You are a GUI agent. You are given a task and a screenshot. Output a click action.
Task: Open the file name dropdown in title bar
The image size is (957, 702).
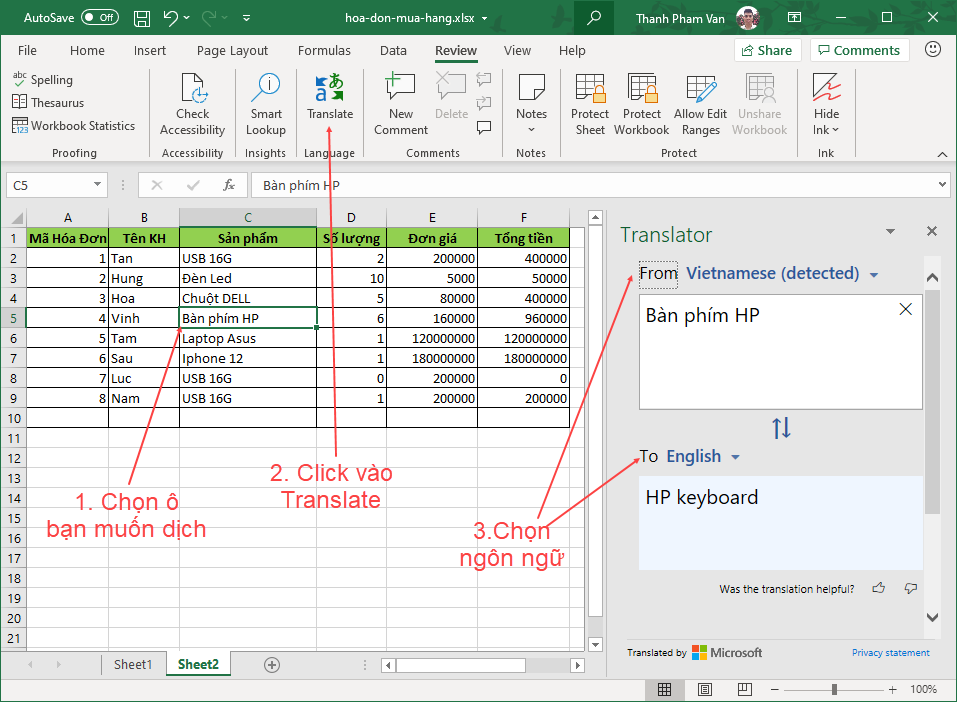coord(485,18)
